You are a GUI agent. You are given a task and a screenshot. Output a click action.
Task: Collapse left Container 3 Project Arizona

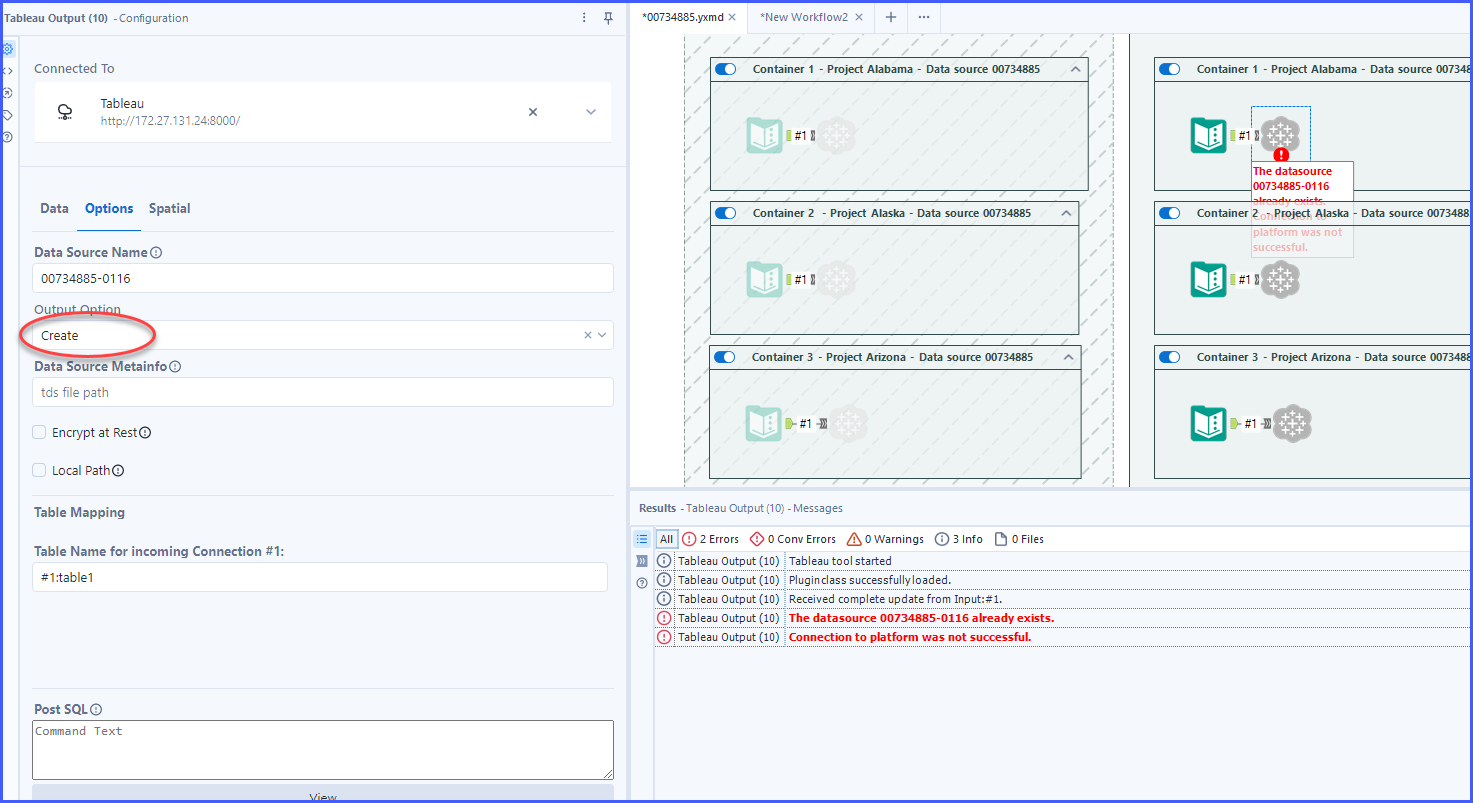[x=1068, y=357]
